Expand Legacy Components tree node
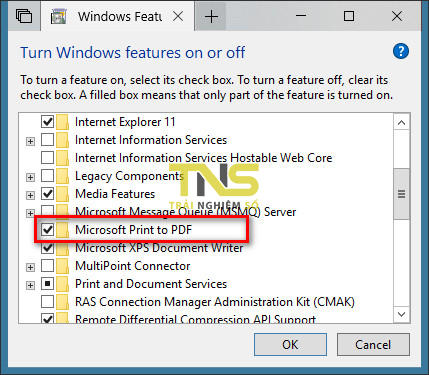The height and width of the screenshot is (375, 429). pos(30,177)
